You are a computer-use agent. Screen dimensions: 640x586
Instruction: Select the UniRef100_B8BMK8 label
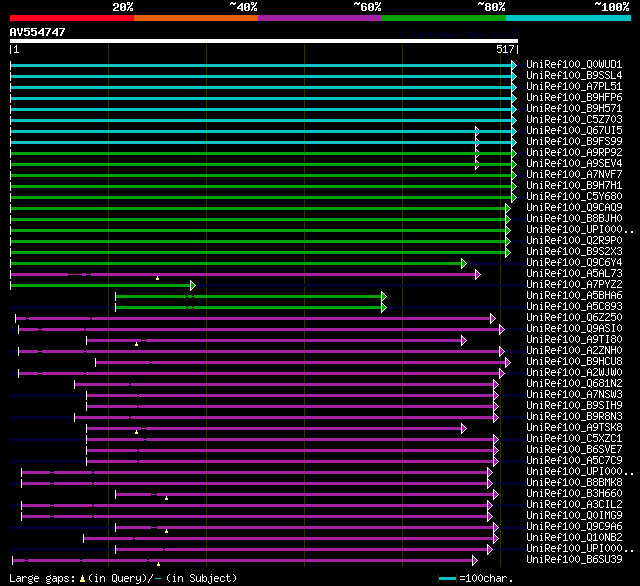pyautogui.click(x=574, y=483)
